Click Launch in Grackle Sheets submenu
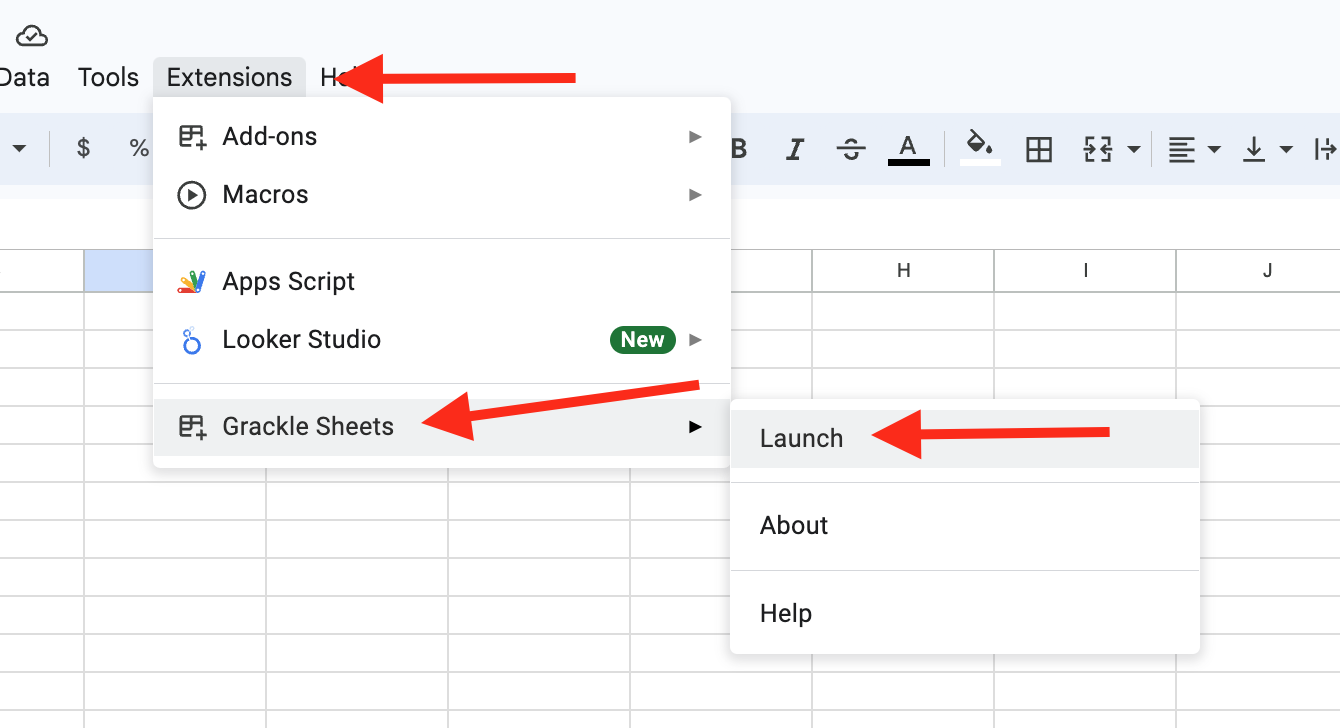1340x728 pixels. pos(965,438)
